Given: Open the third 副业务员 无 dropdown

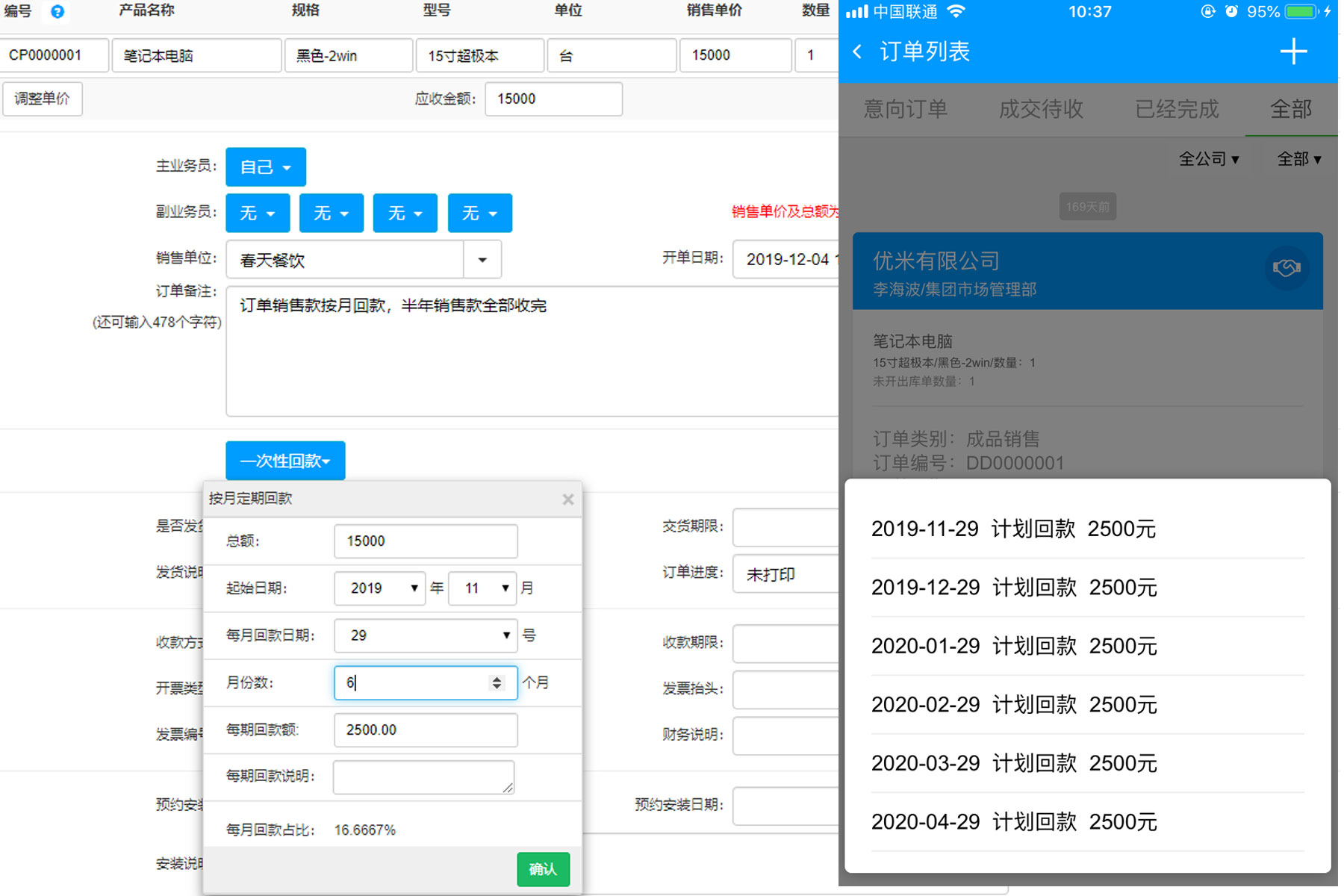Looking at the screenshot, I should pyautogui.click(x=405, y=213).
